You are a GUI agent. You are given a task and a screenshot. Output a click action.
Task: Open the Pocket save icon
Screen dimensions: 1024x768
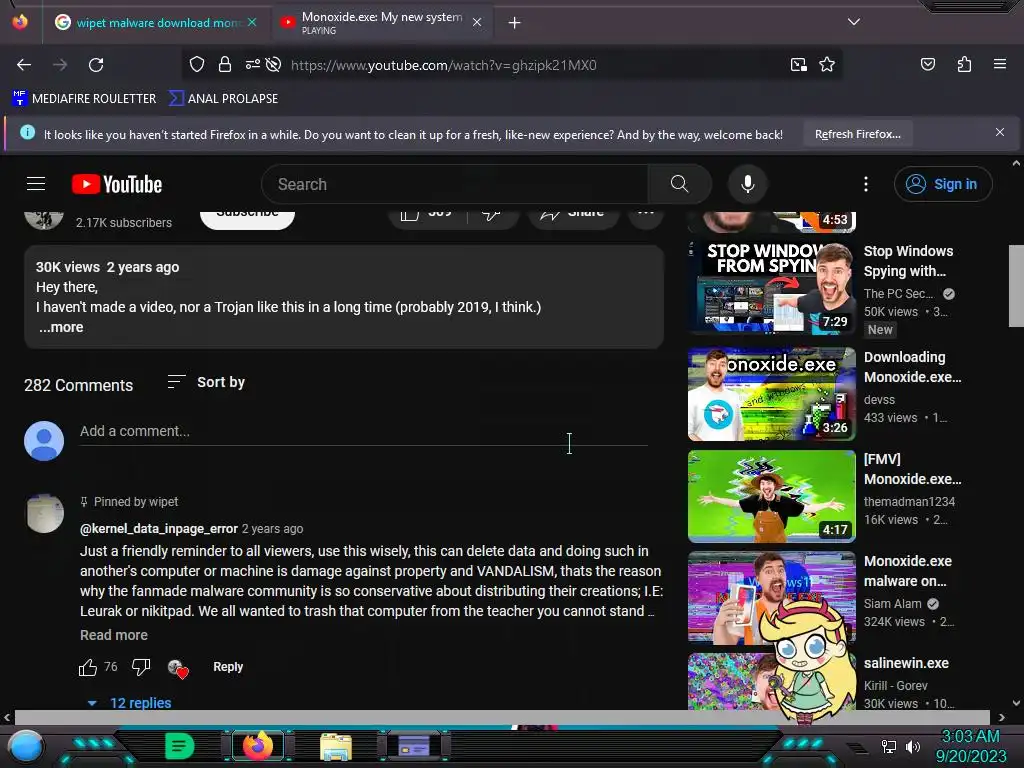point(927,64)
